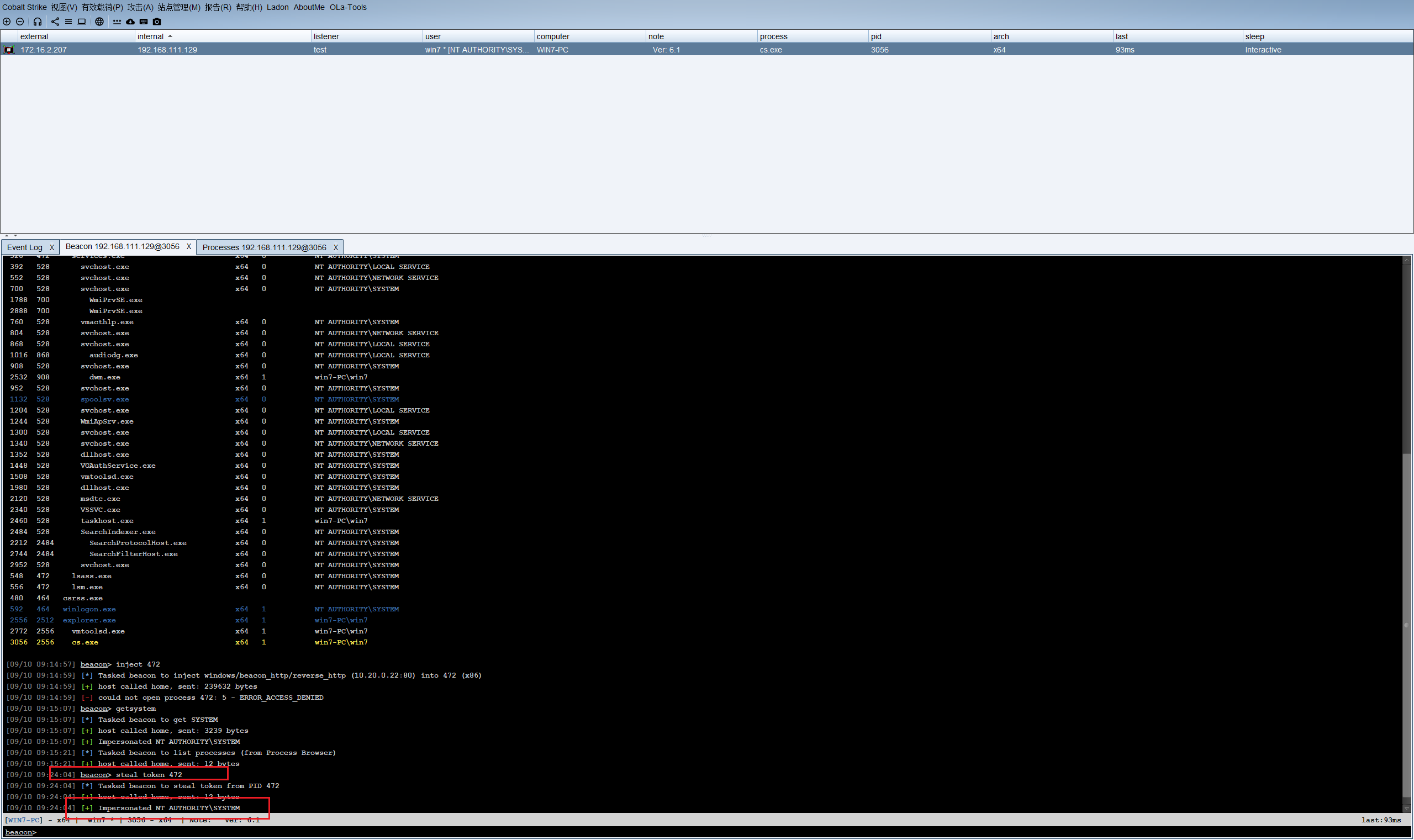This screenshot has width=1414, height=840.
Task: Switch to pivot graph view icon
Action: (x=55, y=22)
